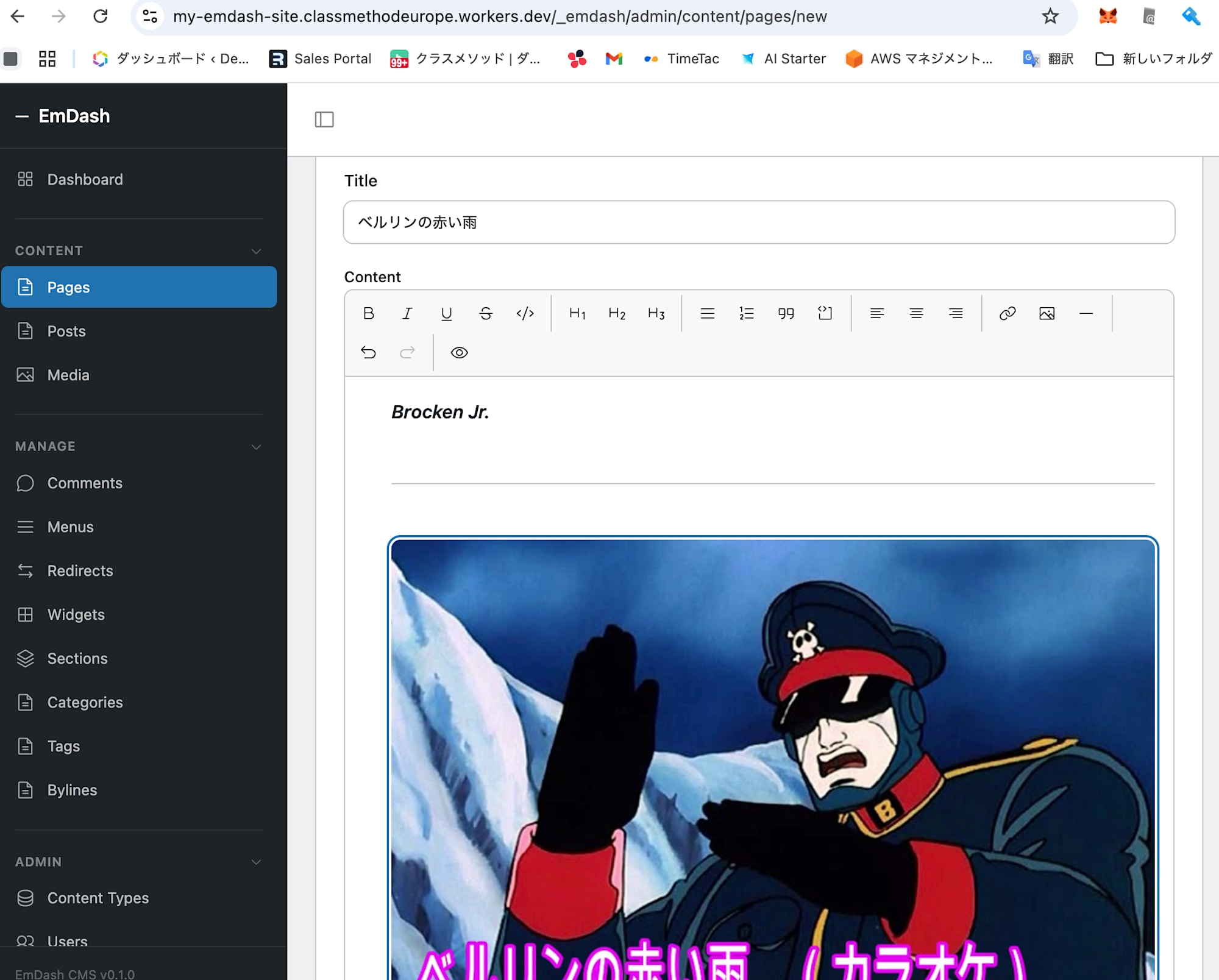Open the TimeTac bookmark
Image resolution: width=1219 pixels, height=980 pixels.
(692, 59)
